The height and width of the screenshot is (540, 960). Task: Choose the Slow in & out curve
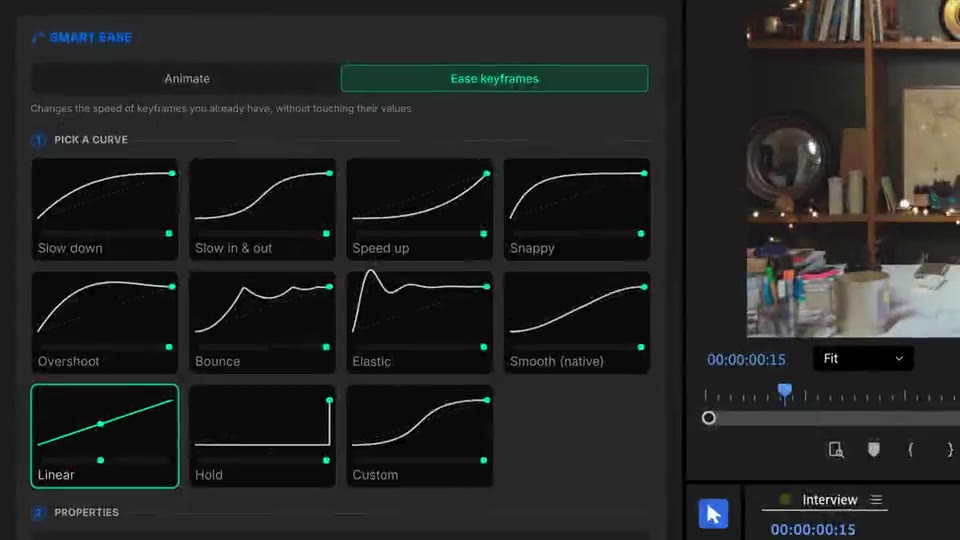click(x=262, y=209)
